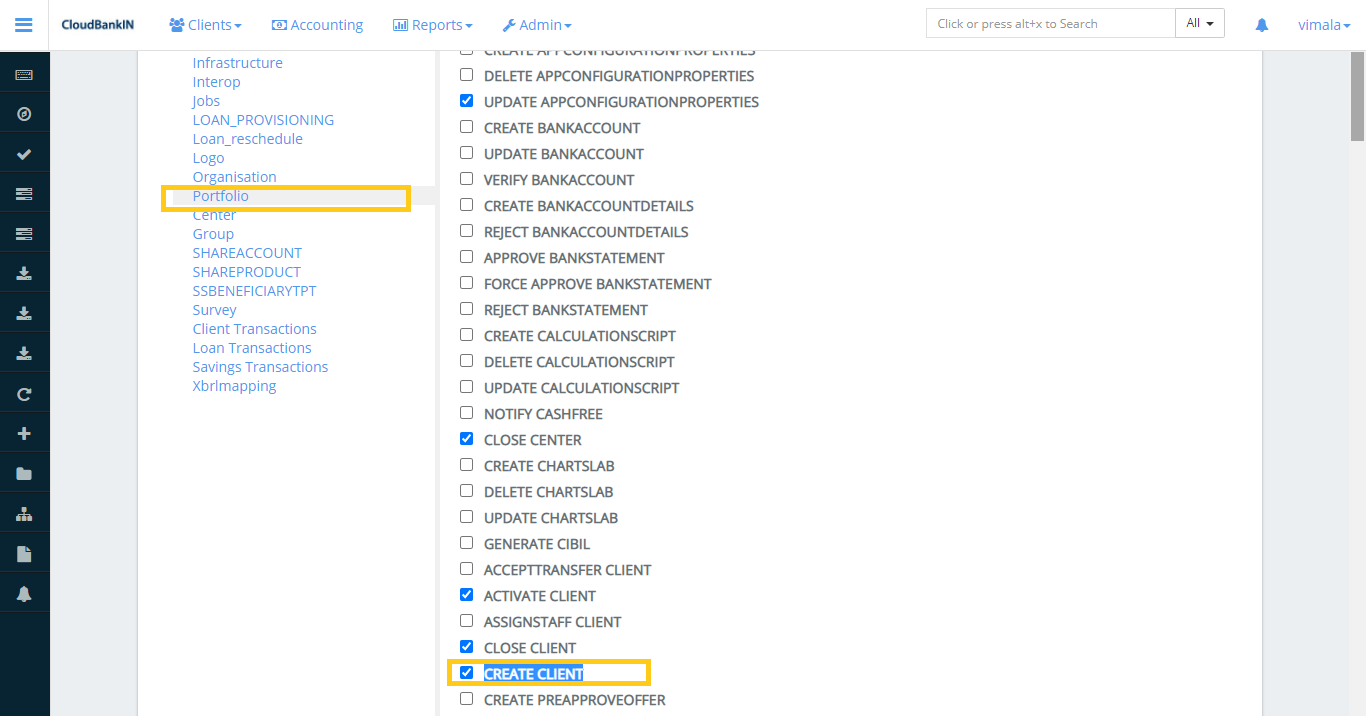Uncheck the ACTIVATE CLIENT permission
This screenshot has height=716, width=1366.
(466, 594)
